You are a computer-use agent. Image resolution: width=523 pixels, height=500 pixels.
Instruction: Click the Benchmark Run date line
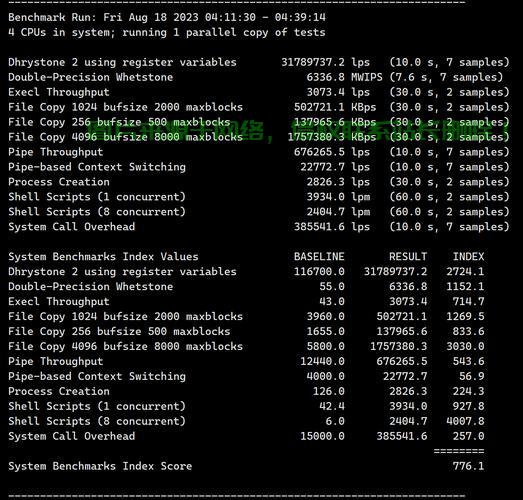167,17
